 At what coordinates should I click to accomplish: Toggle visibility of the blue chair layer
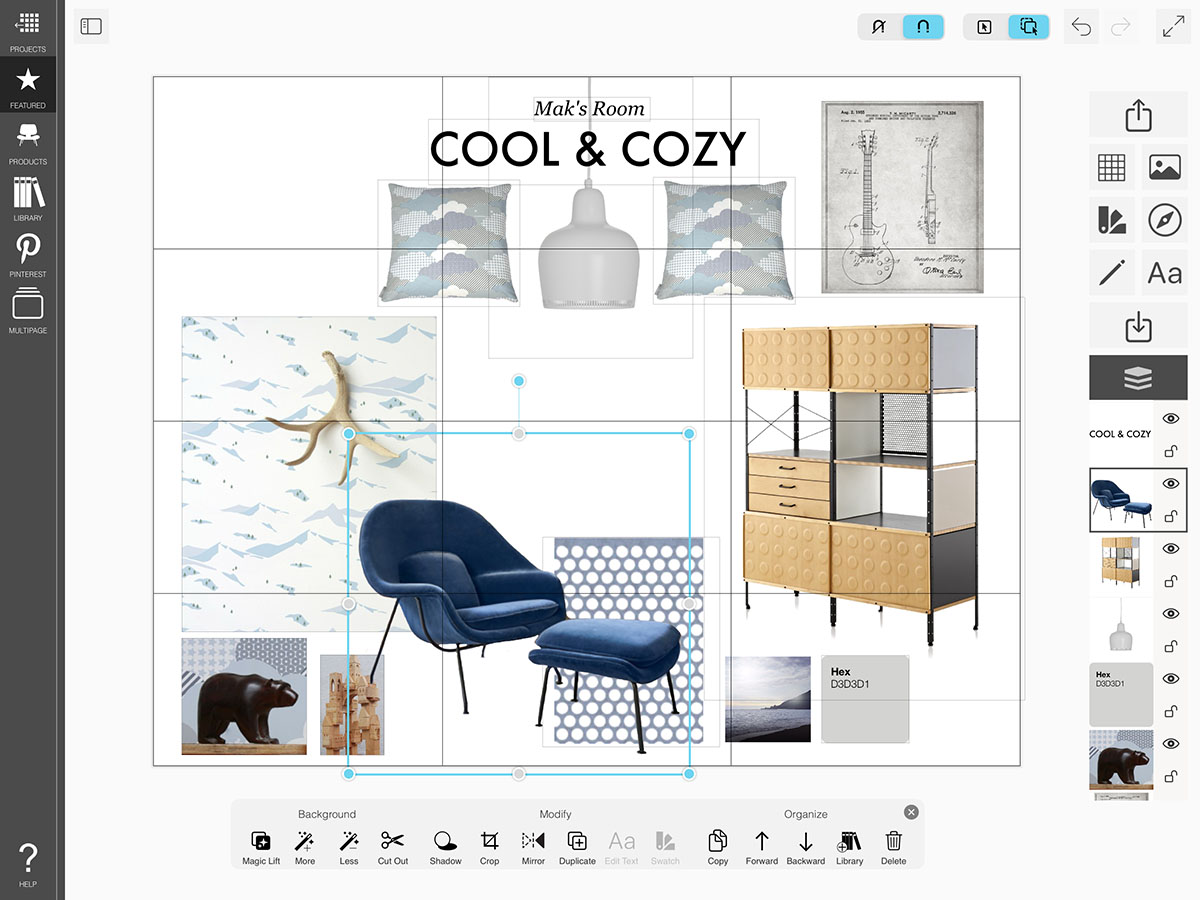pyautogui.click(x=1171, y=483)
